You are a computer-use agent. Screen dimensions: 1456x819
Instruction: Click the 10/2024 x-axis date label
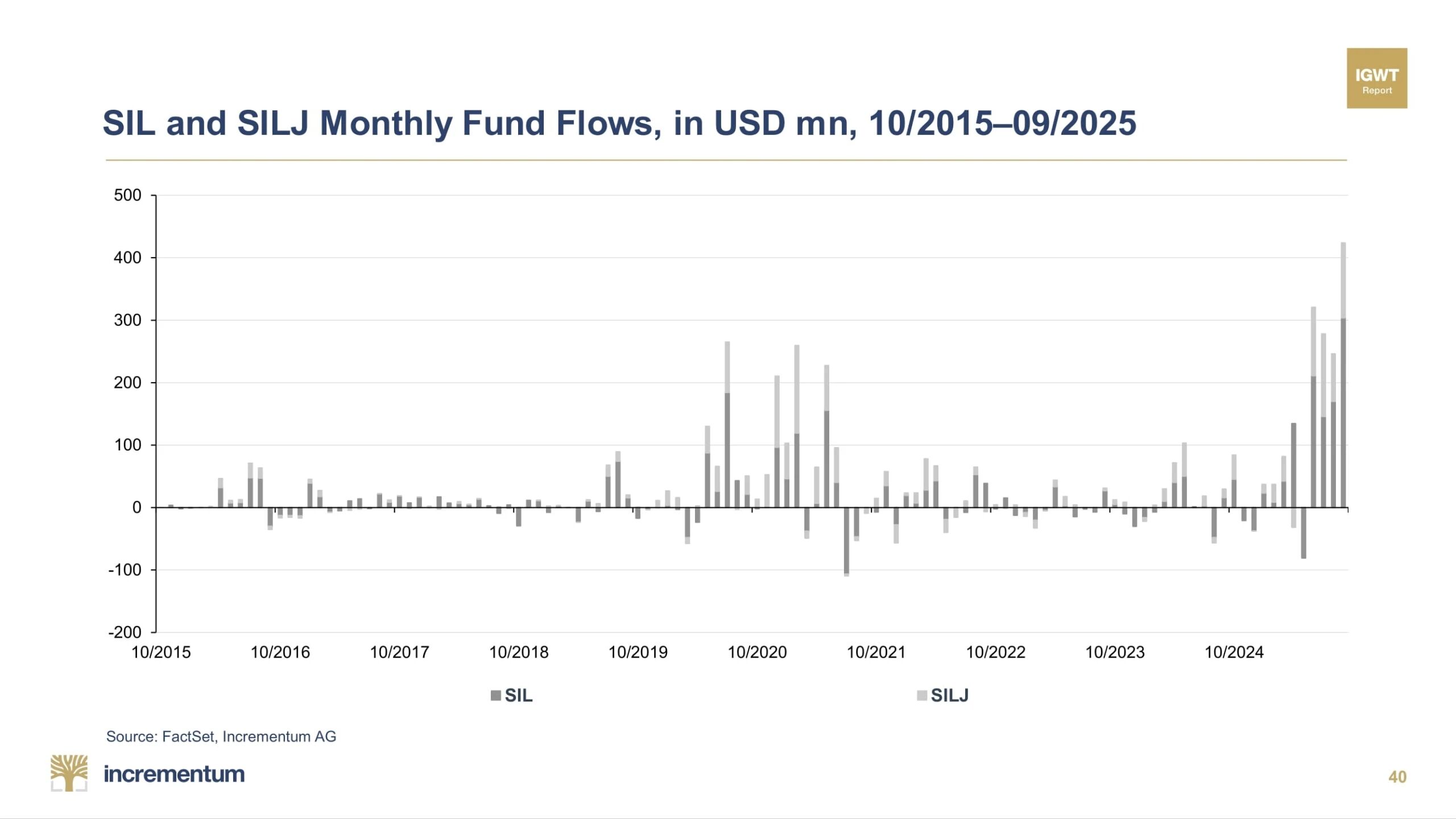point(1234,652)
